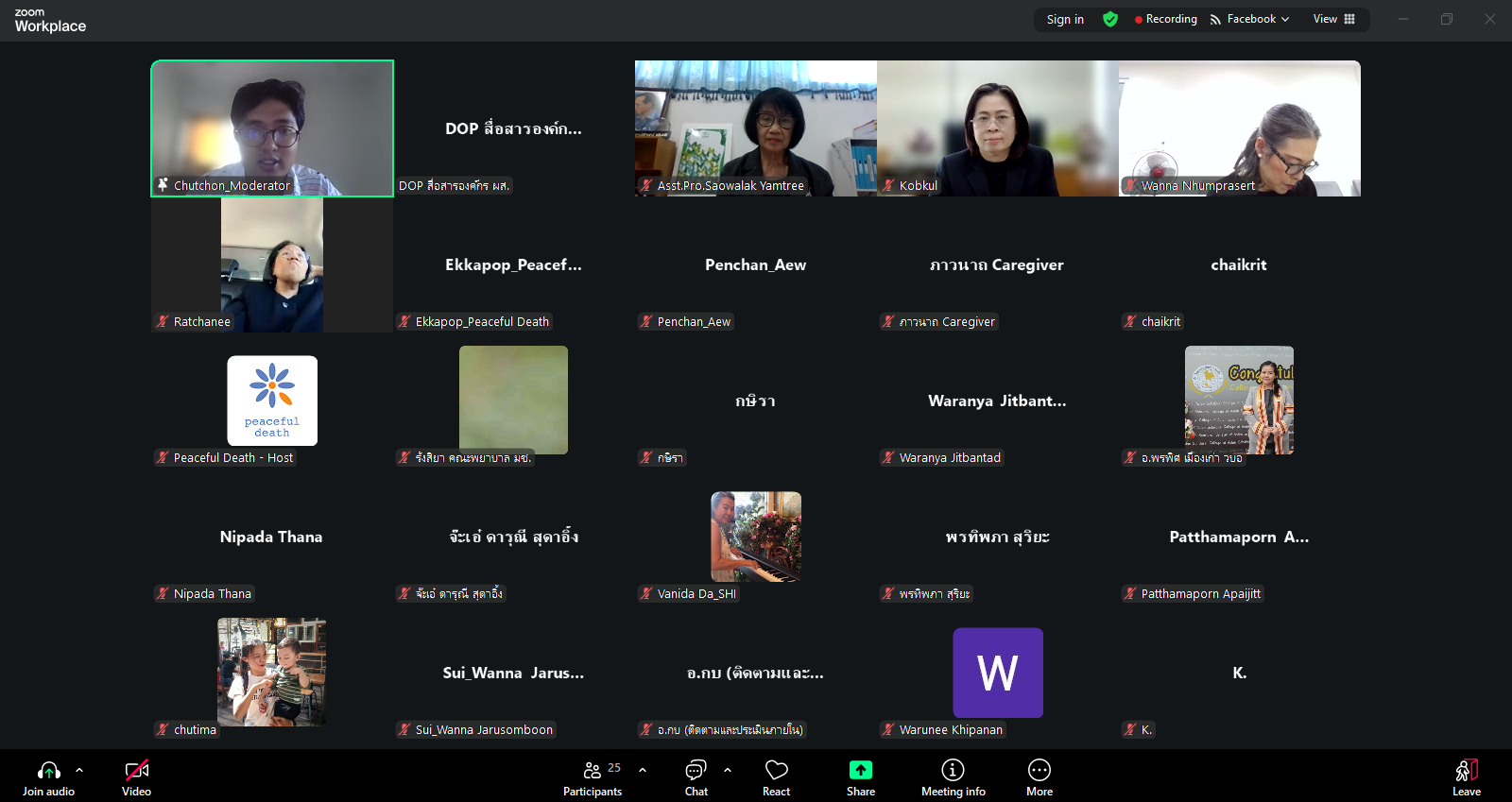Expand the Participants options arrow
The height and width of the screenshot is (802, 1512).
(x=643, y=770)
